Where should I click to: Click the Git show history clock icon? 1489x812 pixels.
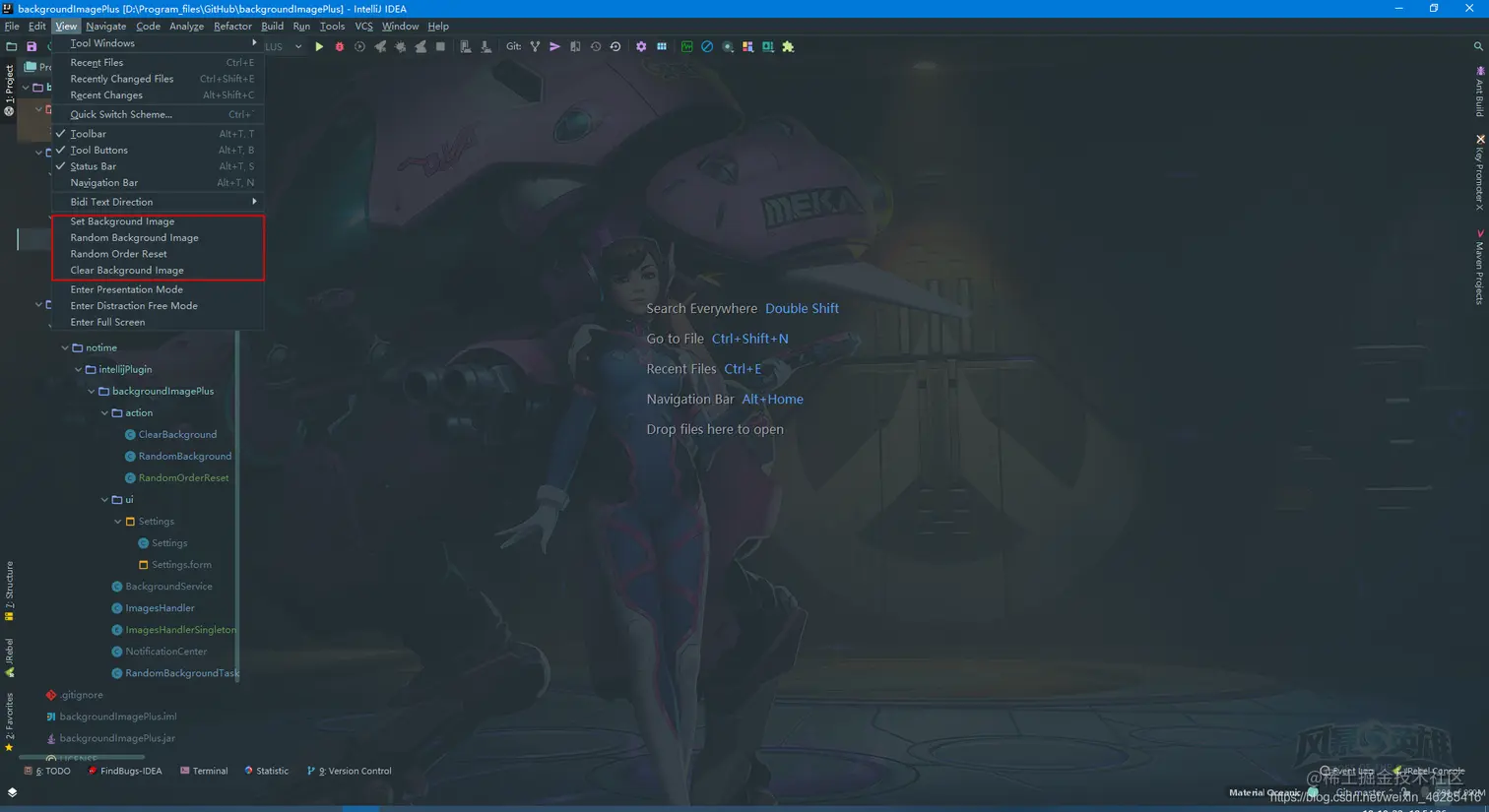596,46
